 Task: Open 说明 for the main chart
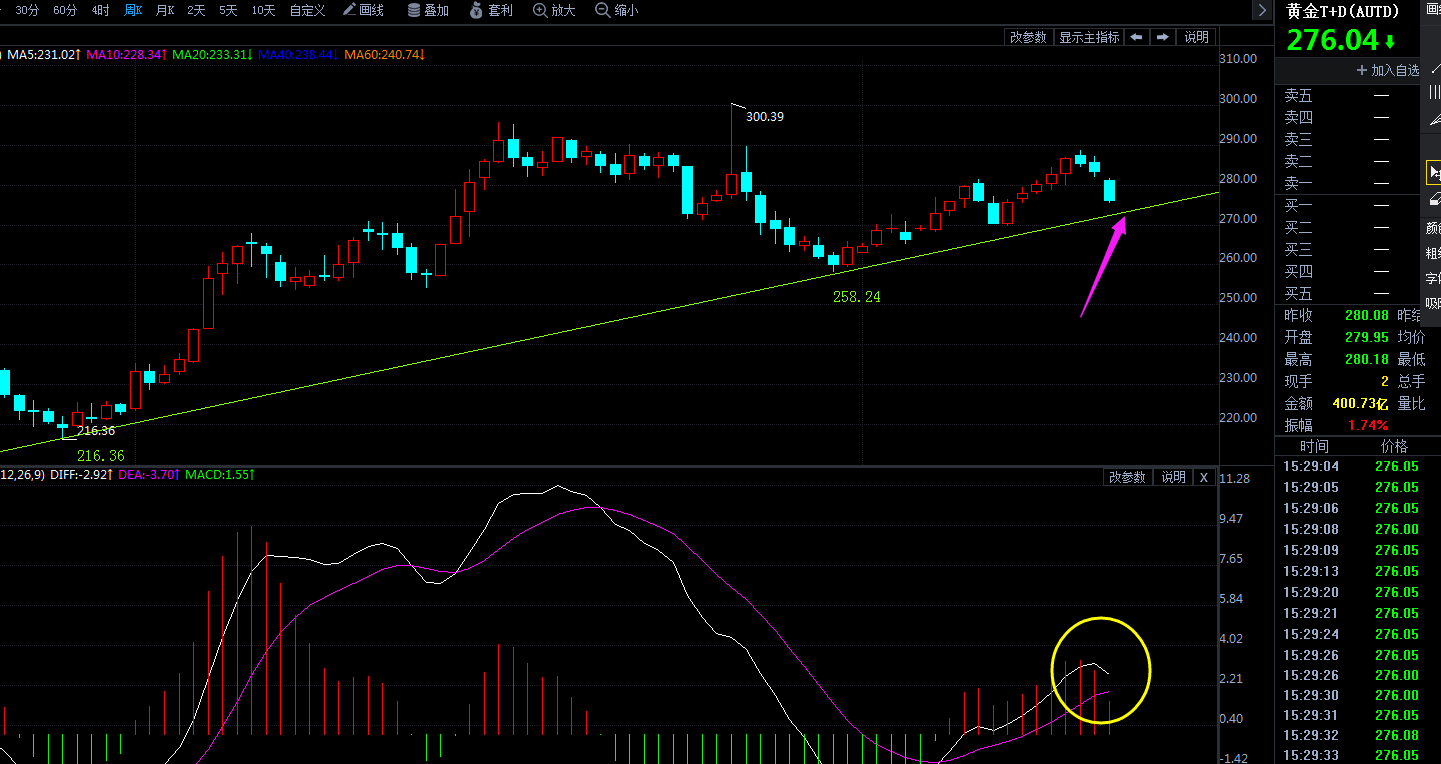1196,37
